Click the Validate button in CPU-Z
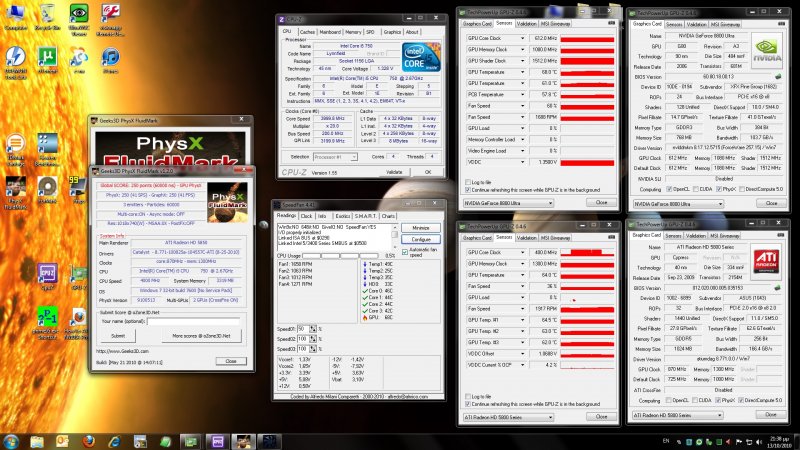Image resolution: width=800 pixels, height=450 pixels. 394,172
